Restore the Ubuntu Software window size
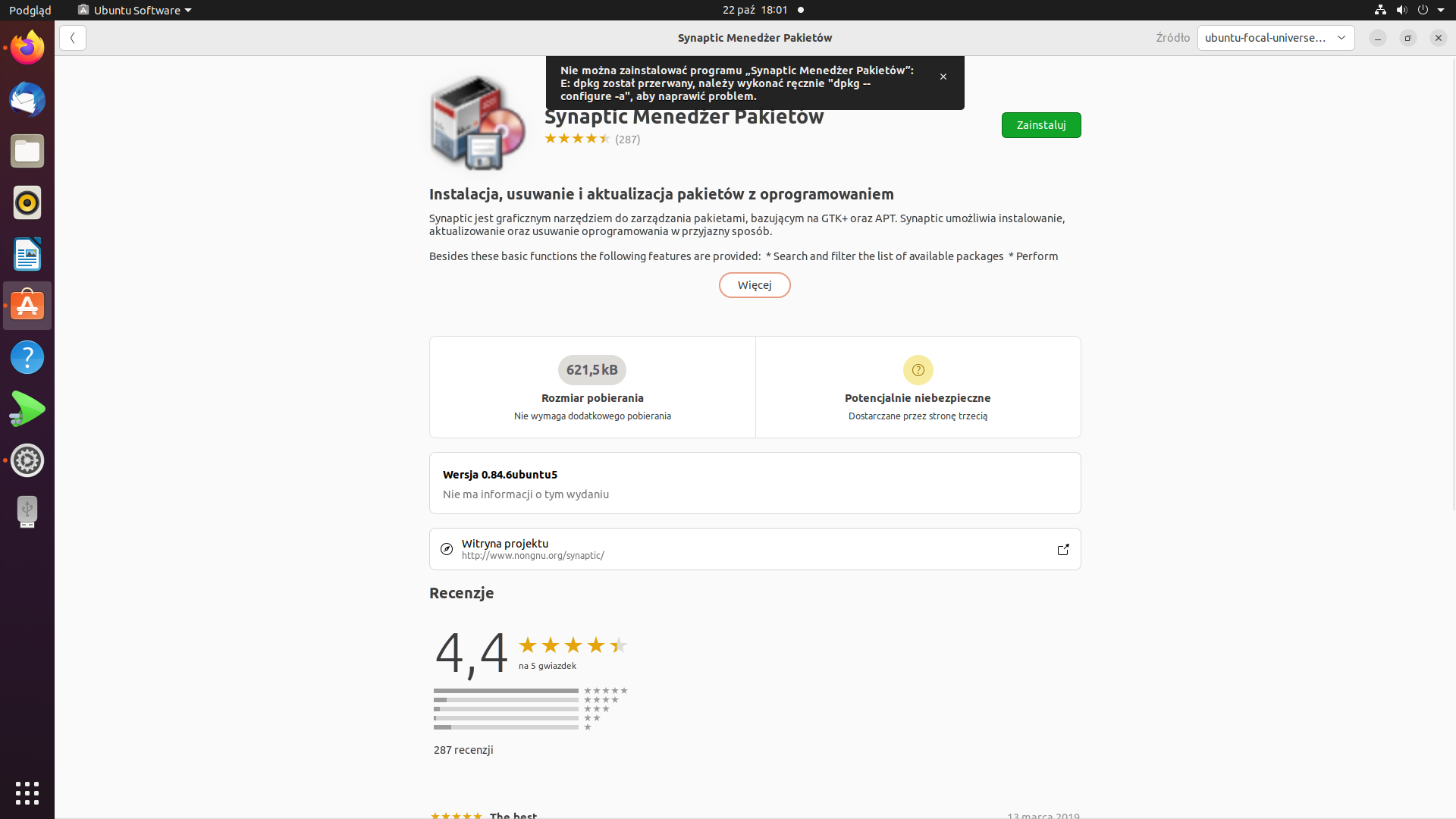Screen dimensions: 1456x819 click(1408, 38)
